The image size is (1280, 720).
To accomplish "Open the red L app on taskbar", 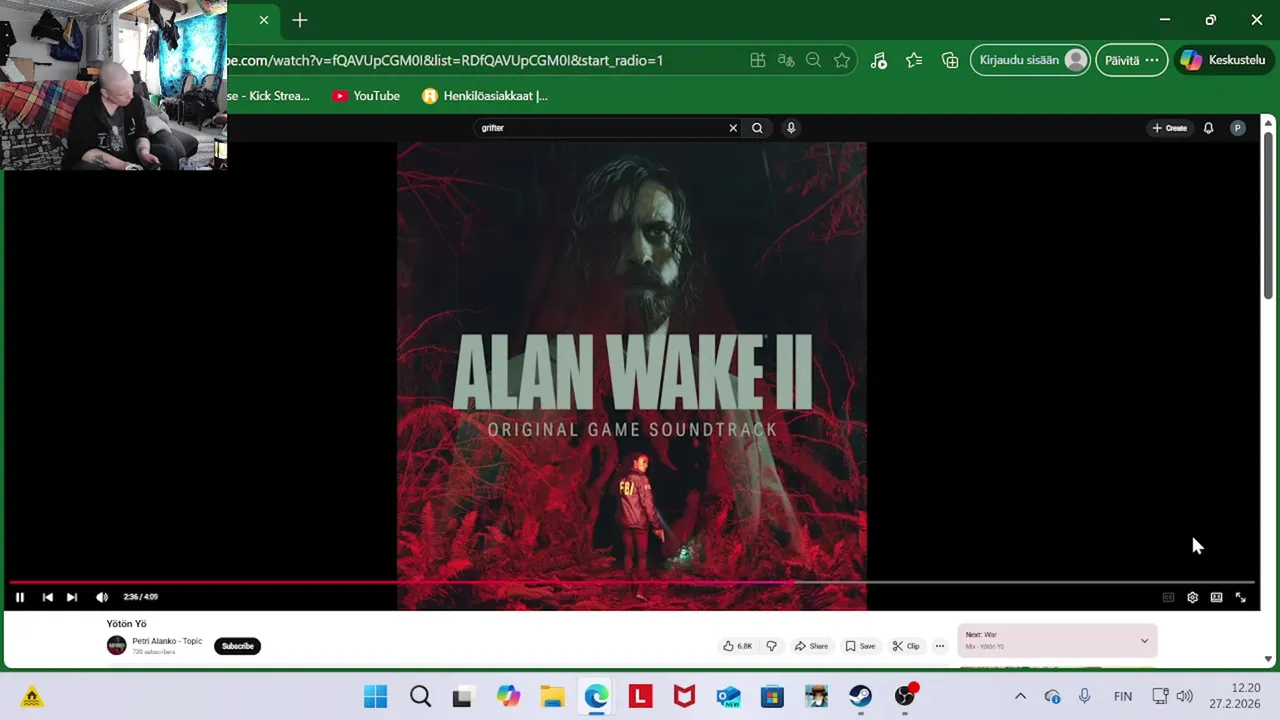I will tap(640, 696).
